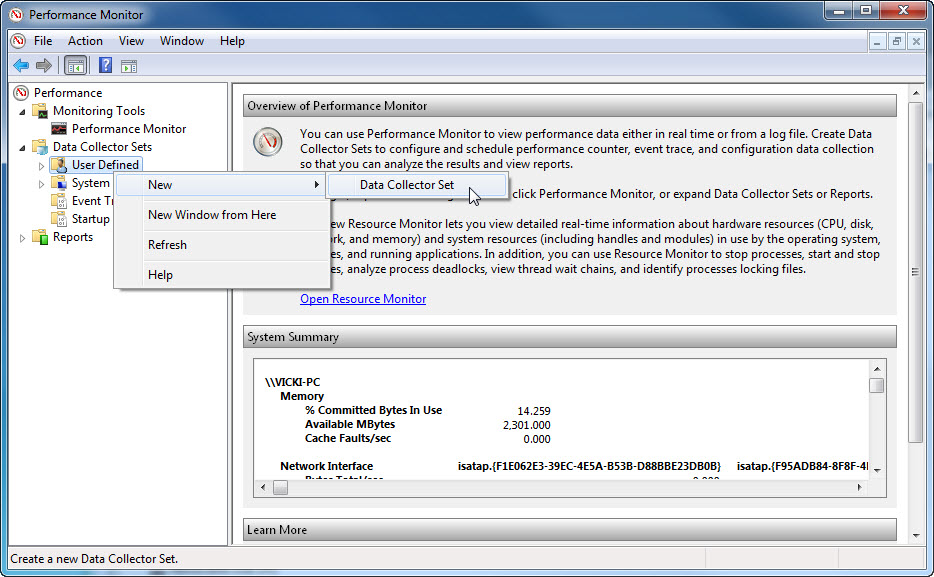Click the Event Trace Sessions icon
Screen dimensions: 934x577
pyautogui.click(x=59, y=201)
